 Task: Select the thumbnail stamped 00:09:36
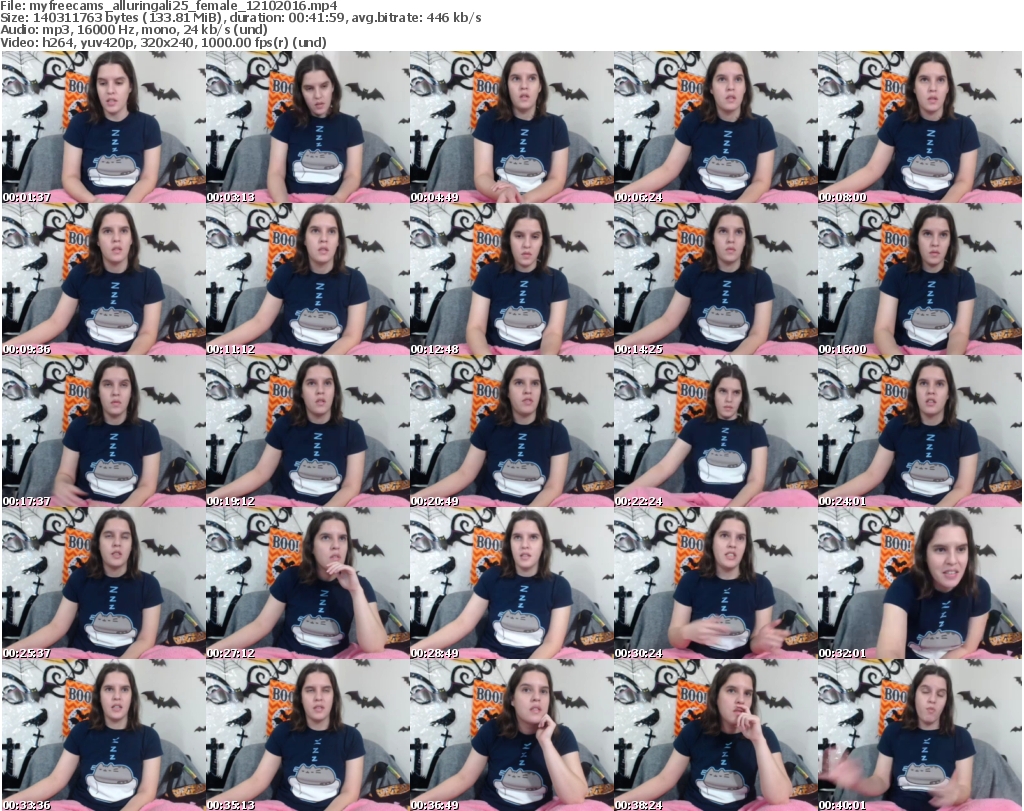[x=103, y=279]
